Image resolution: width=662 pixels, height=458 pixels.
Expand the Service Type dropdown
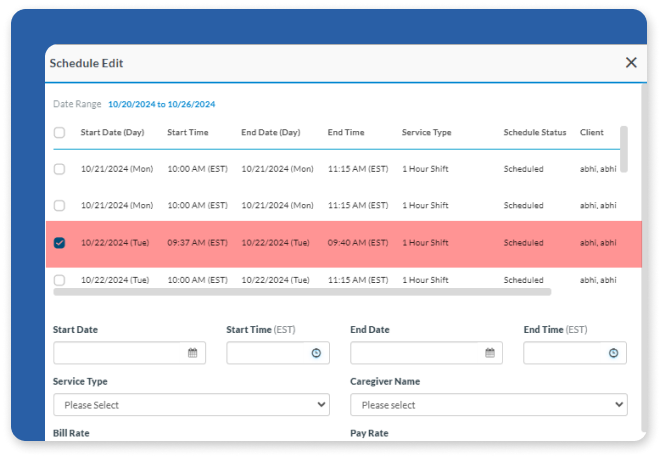click(x=190, y=405)
